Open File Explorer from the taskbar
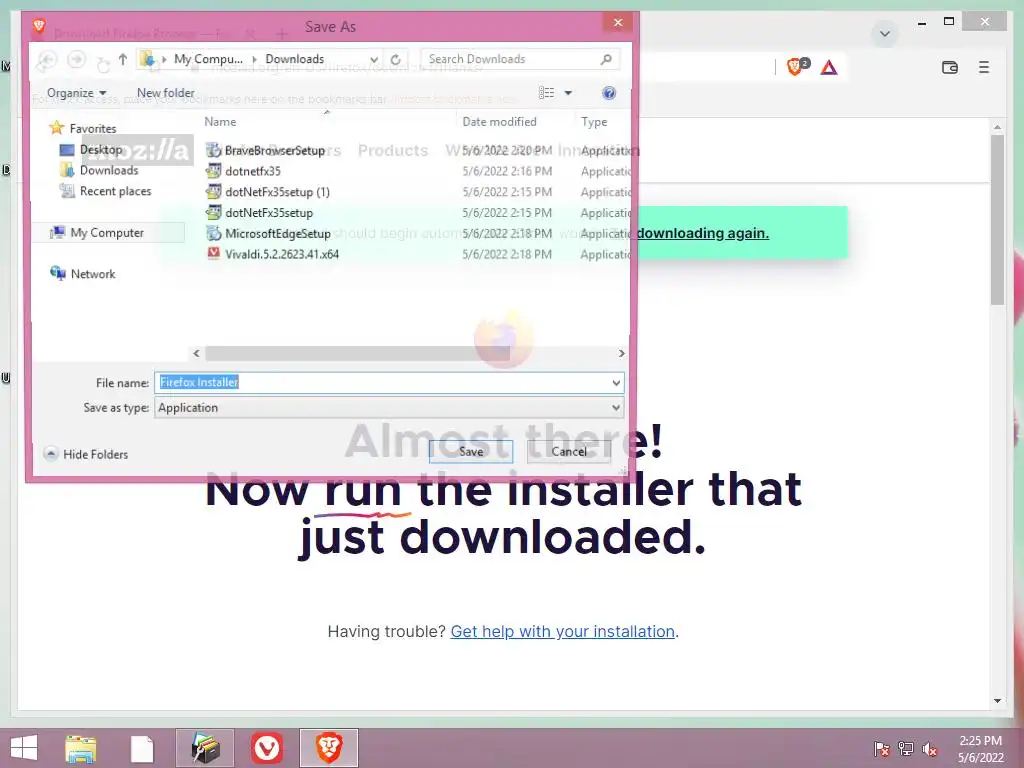Screen dimensions: 1024x768 (x=81, y=748)
